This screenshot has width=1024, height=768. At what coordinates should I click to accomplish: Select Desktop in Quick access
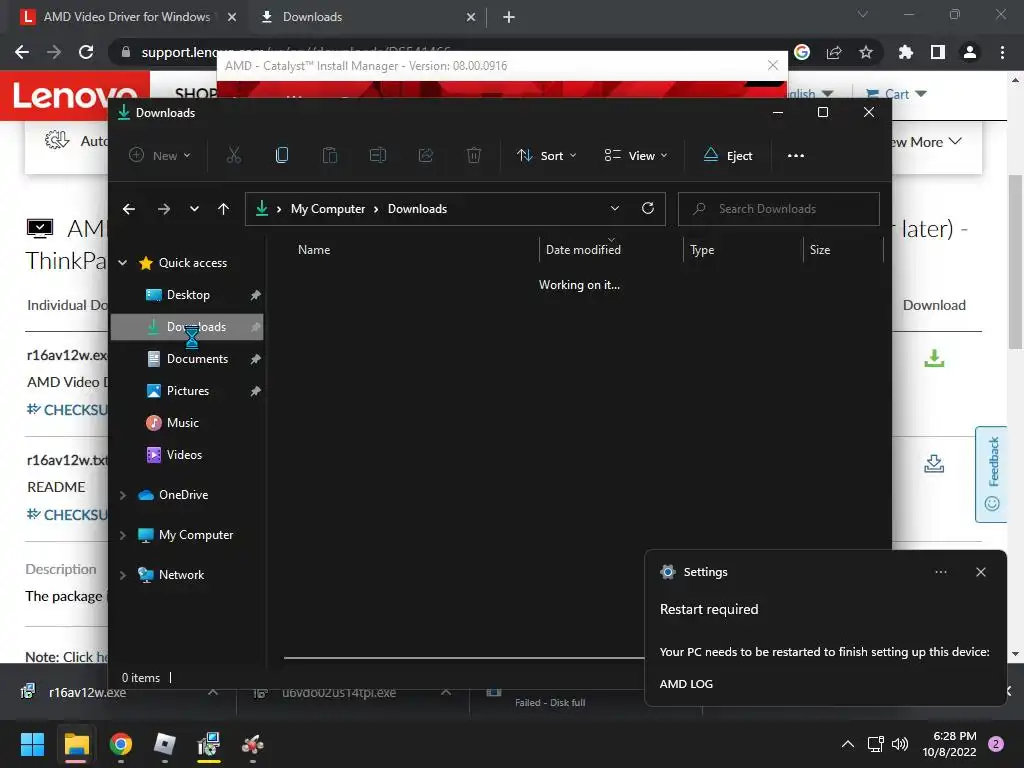(x=187, y=295)
